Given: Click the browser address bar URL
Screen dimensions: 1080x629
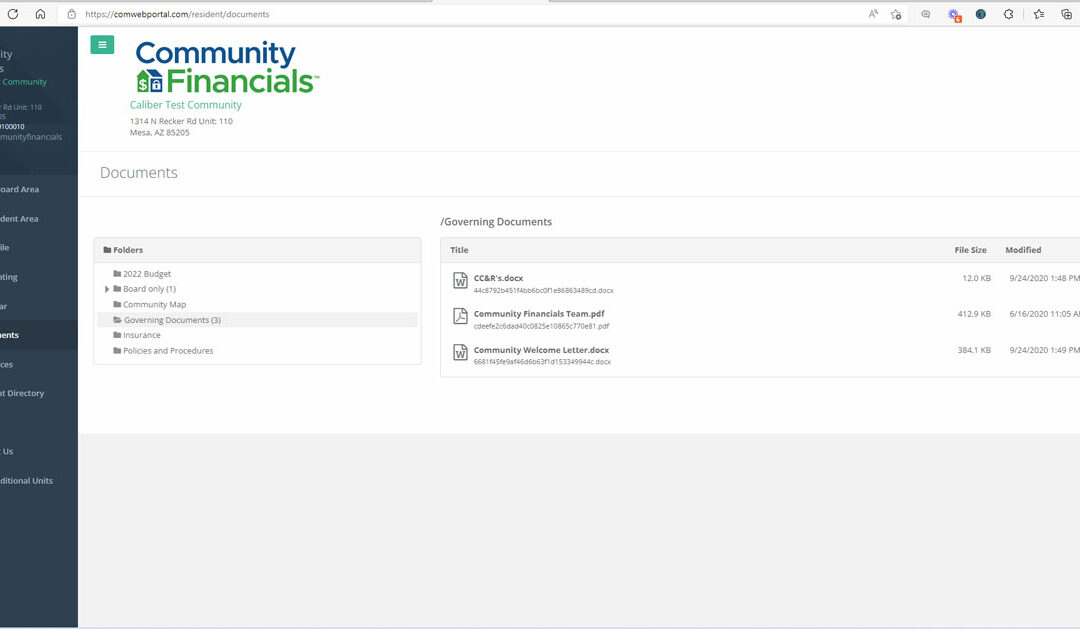Looking at the screenshot, I should tap(177, 14).
